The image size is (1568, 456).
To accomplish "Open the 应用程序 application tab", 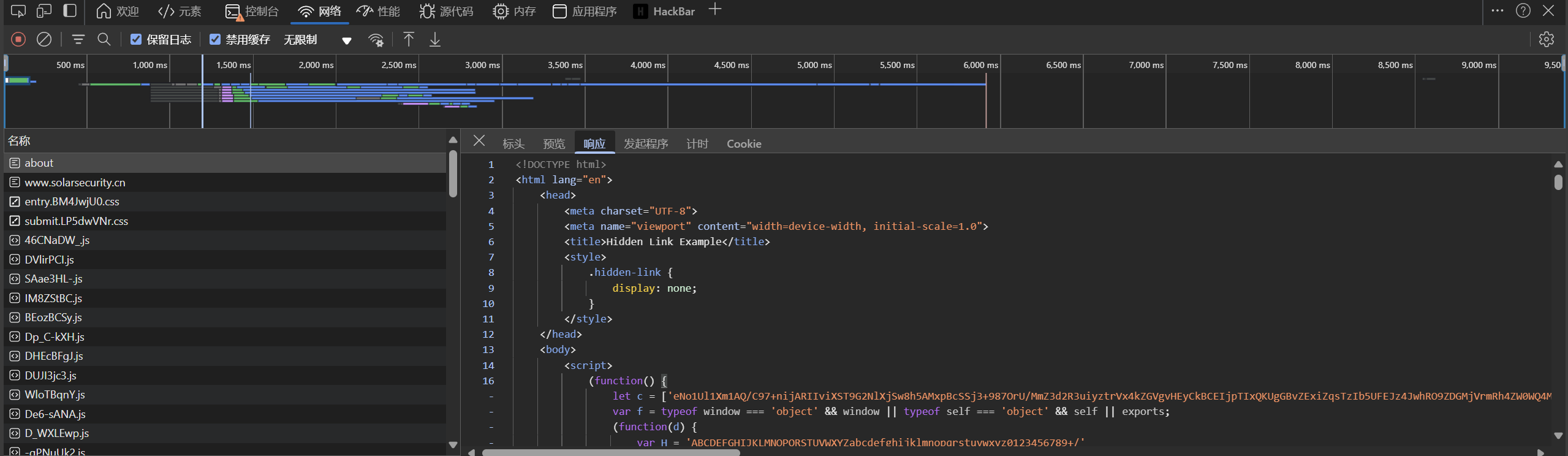I will tap(585, 11).
